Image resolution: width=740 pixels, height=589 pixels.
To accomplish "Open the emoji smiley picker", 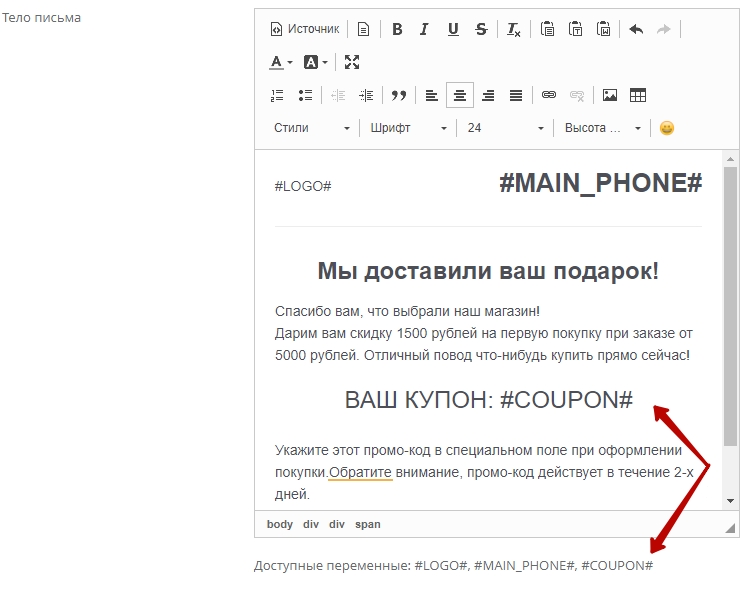I will [x=667, y=128].
